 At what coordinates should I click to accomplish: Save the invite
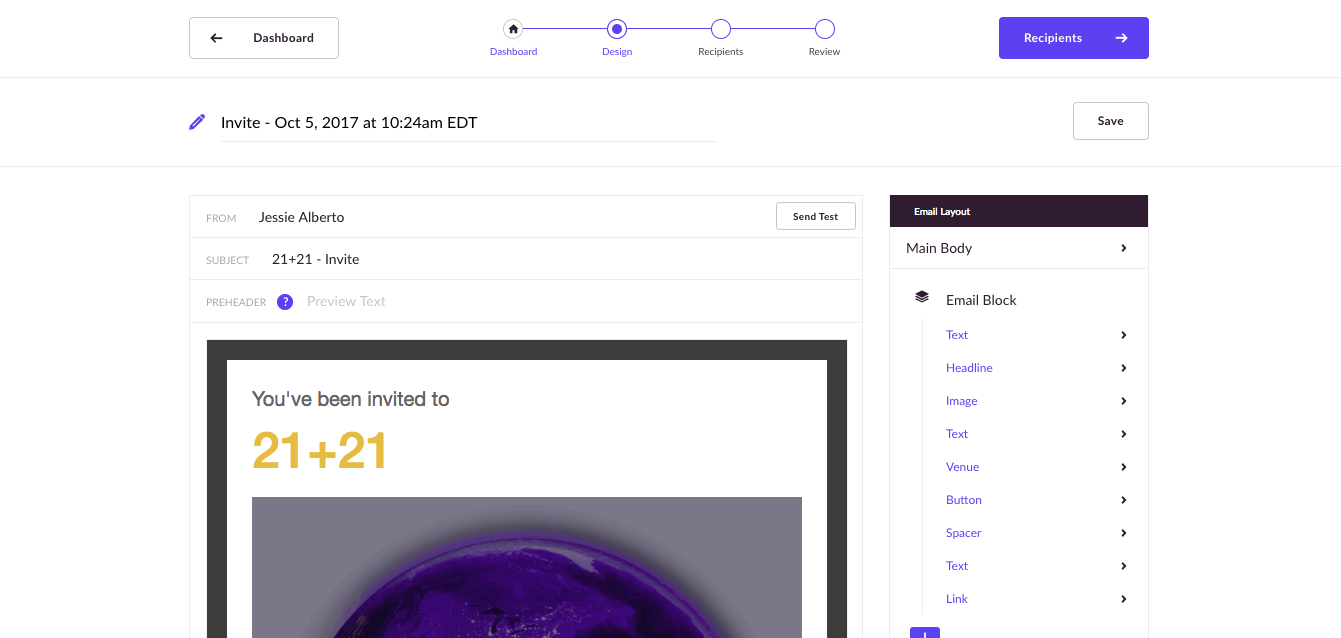pyautogui.click(x=1111, y=121)
